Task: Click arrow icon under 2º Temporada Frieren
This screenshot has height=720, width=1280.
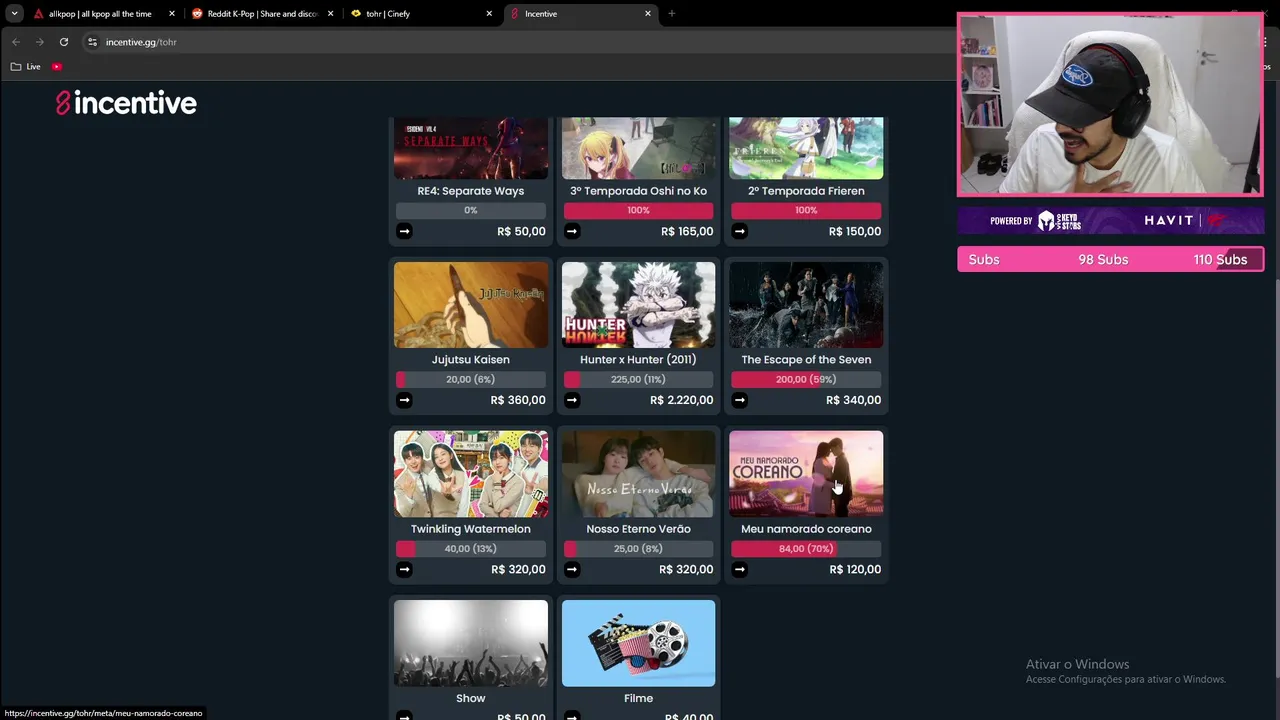Action: (x=739, y=231)
